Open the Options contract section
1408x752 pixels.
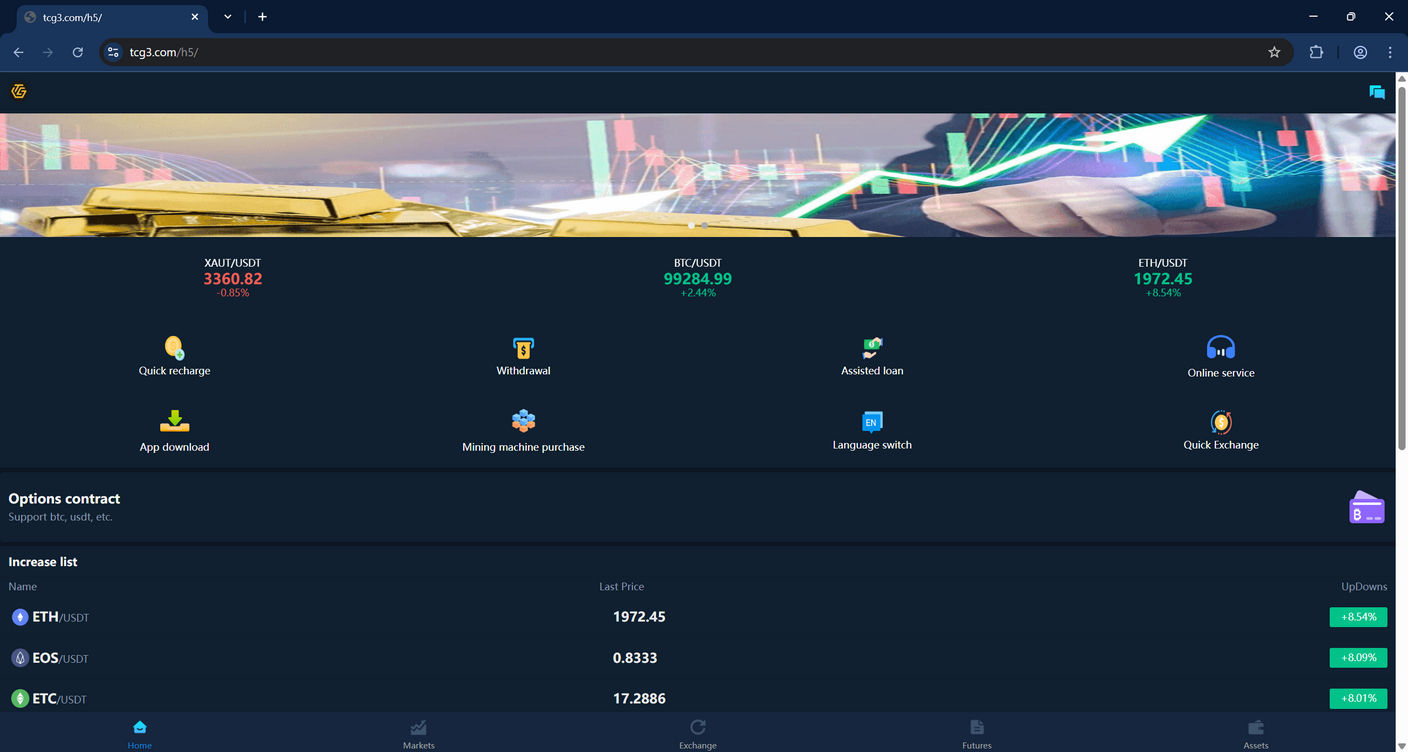pyautogui.click(x=64, y=498)
